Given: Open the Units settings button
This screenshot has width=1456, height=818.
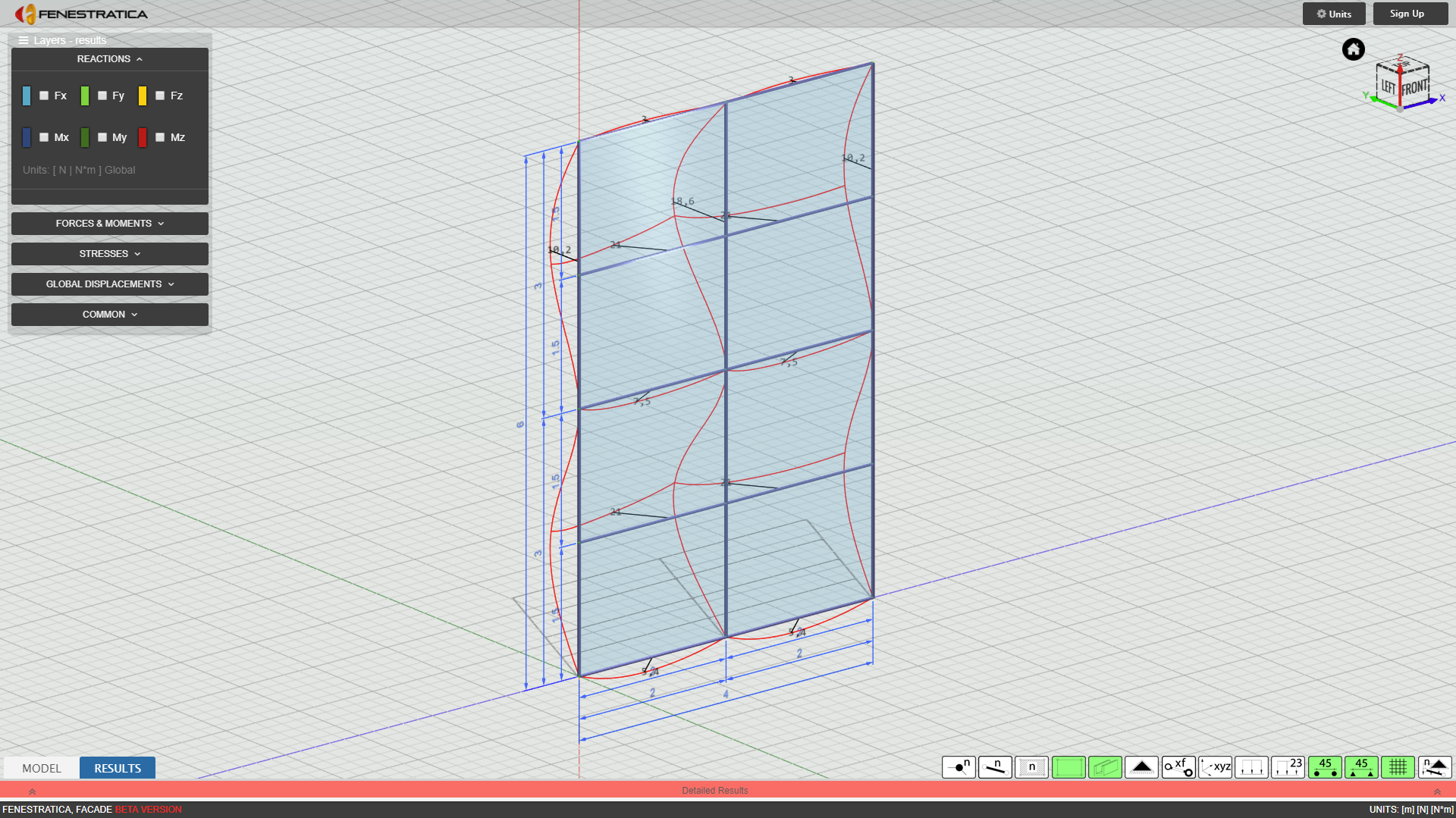Looking at the screenshot, I should click(x=1334, y=14).
